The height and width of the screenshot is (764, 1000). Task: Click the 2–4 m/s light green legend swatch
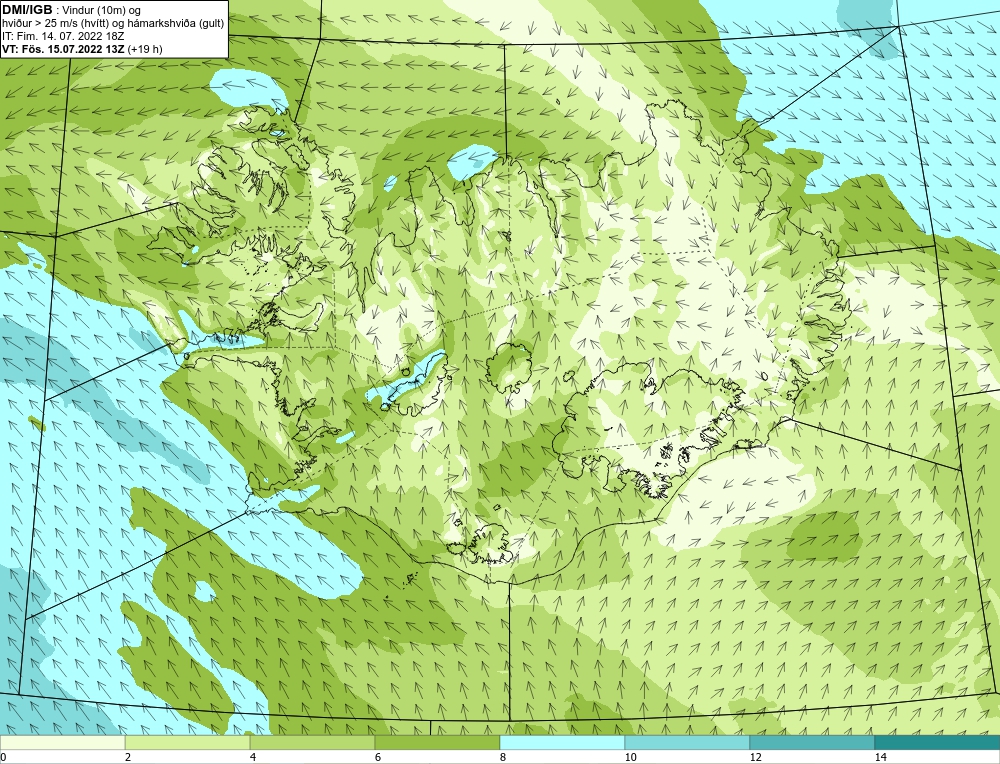point(188,742)
